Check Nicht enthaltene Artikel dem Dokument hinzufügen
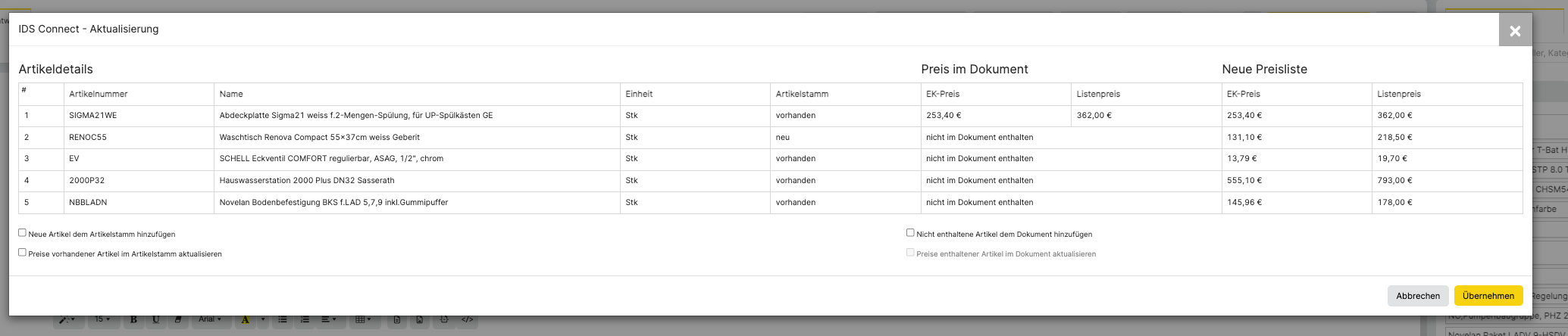The width and height of the screenshot is (1568, 336). point(910,233)
